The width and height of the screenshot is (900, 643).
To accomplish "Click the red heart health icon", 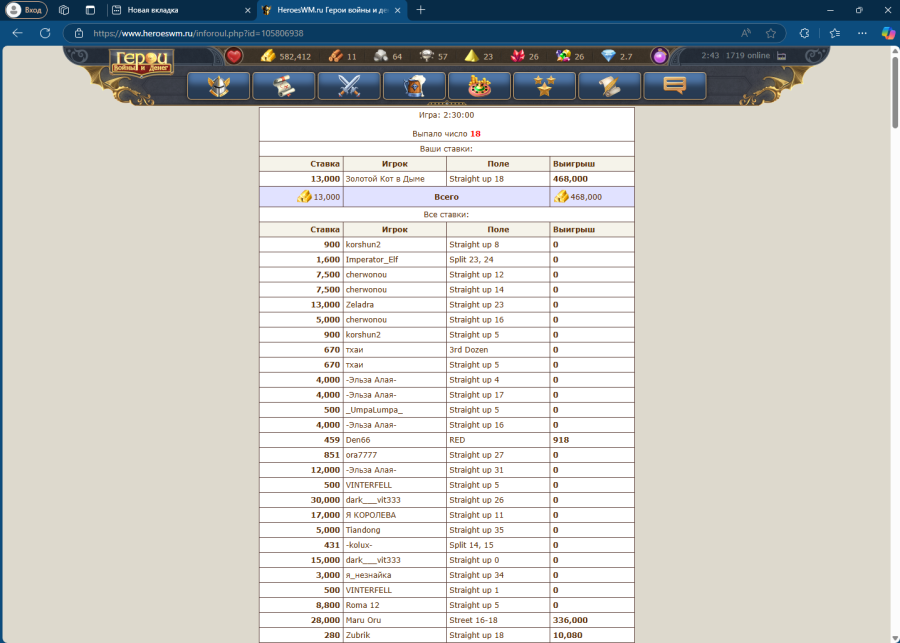I will point(234,56).
